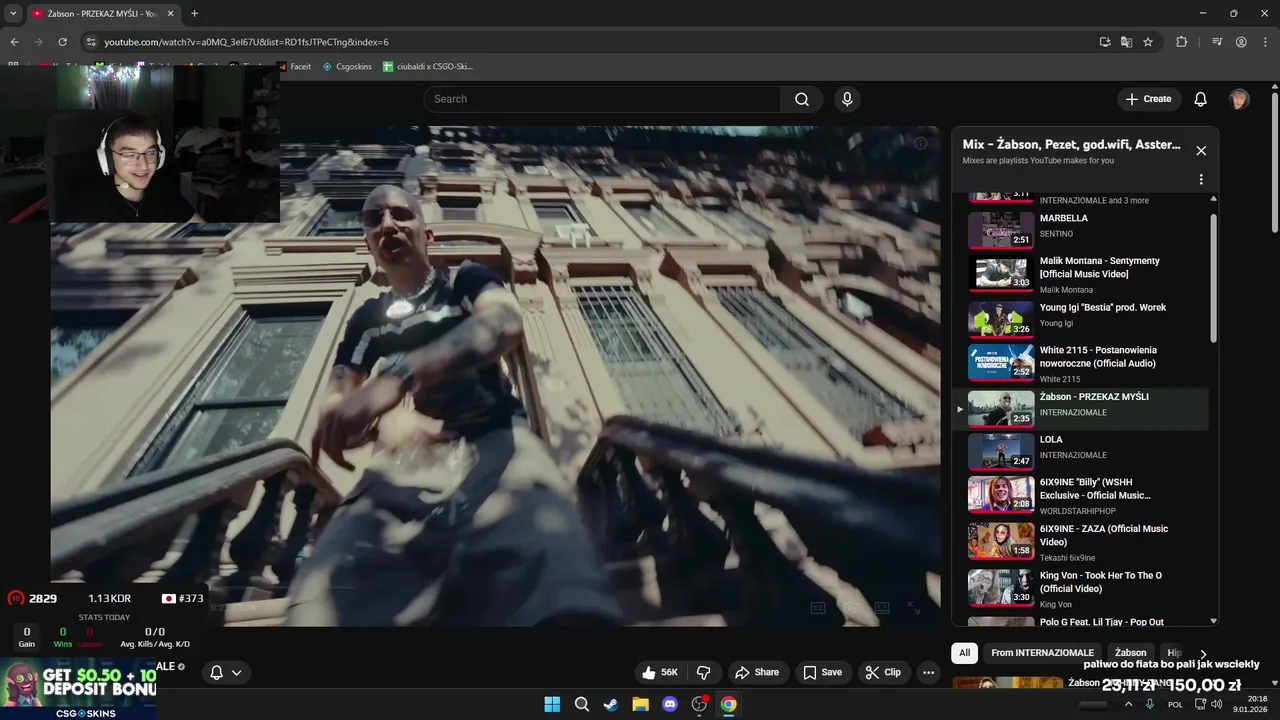Open the Chrome profile icon

pyautogui.click(x=1241, y=42)
